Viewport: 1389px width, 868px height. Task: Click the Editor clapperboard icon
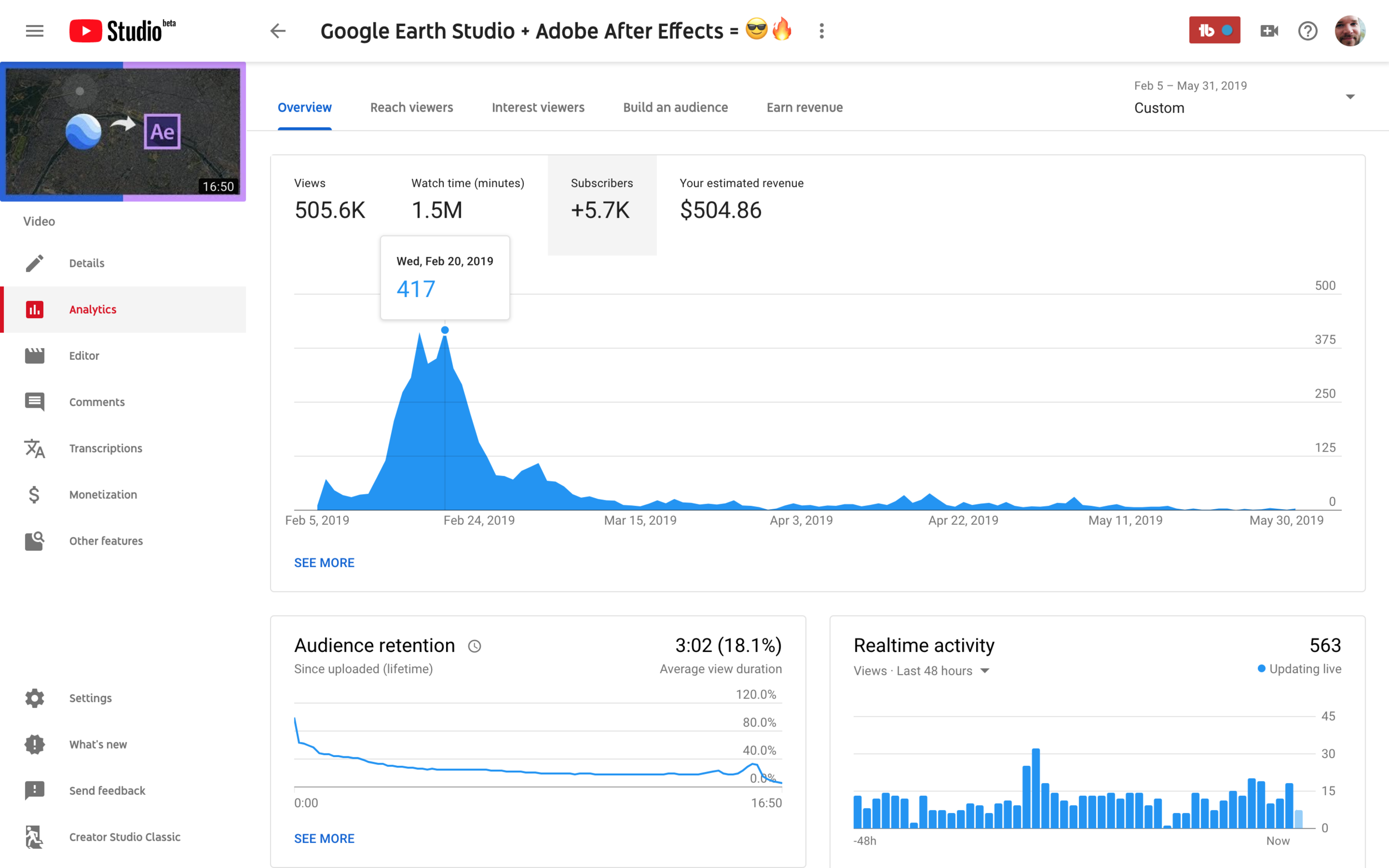coord(34,356)
